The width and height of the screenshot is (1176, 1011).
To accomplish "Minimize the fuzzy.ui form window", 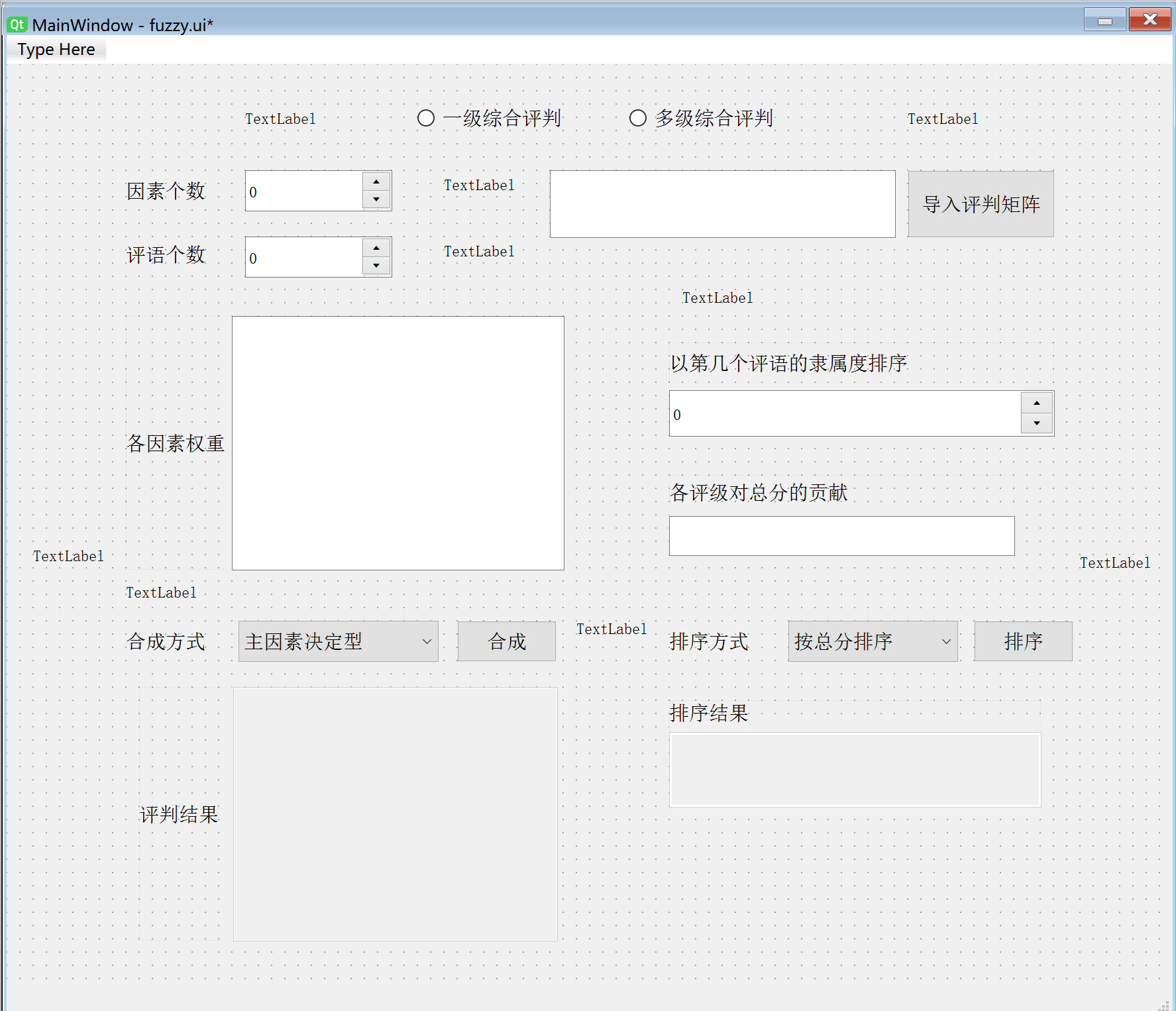I will (x=1105, y=21).
